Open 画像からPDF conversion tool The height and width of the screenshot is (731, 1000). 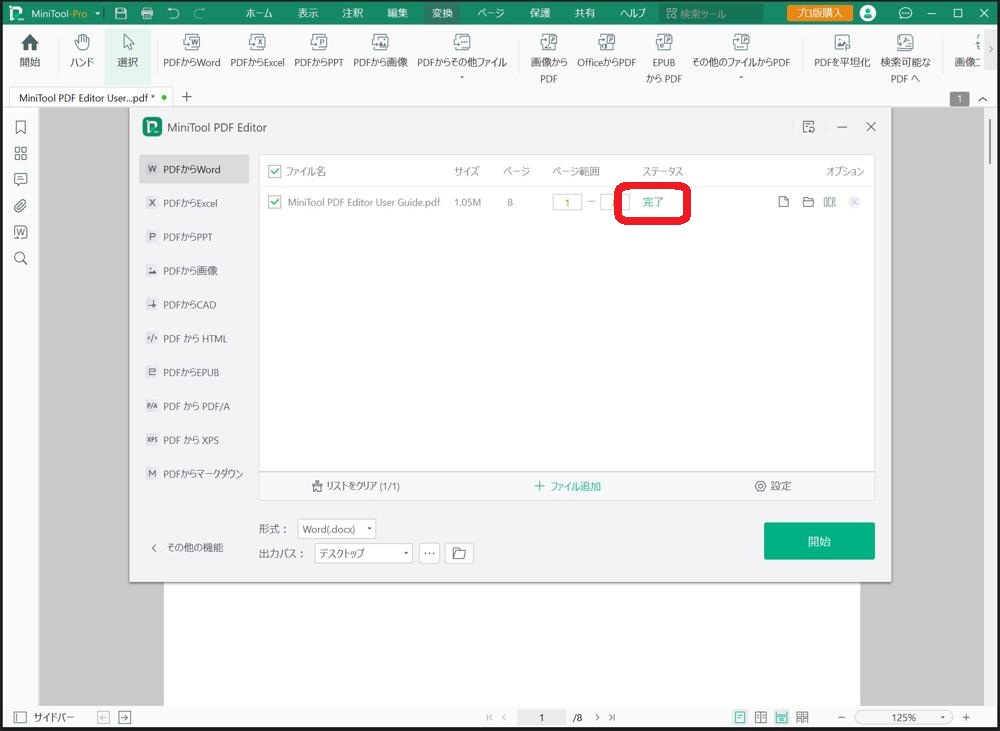click(548, 59)
